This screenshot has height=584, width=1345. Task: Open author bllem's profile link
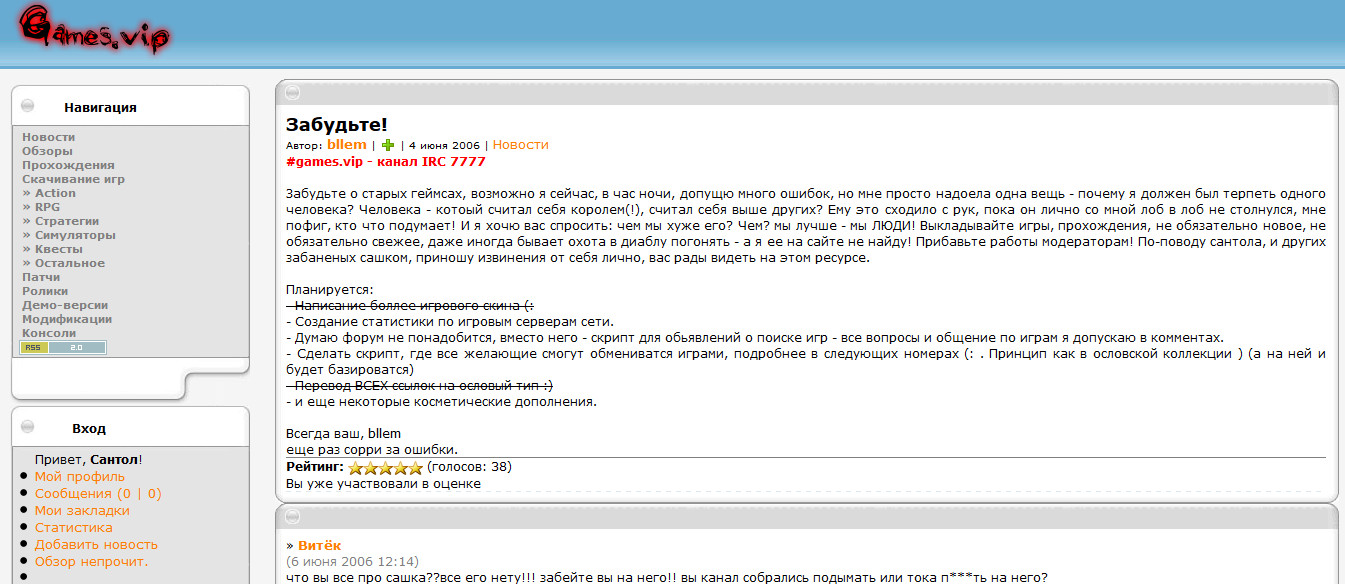click(x=346, y=145)
